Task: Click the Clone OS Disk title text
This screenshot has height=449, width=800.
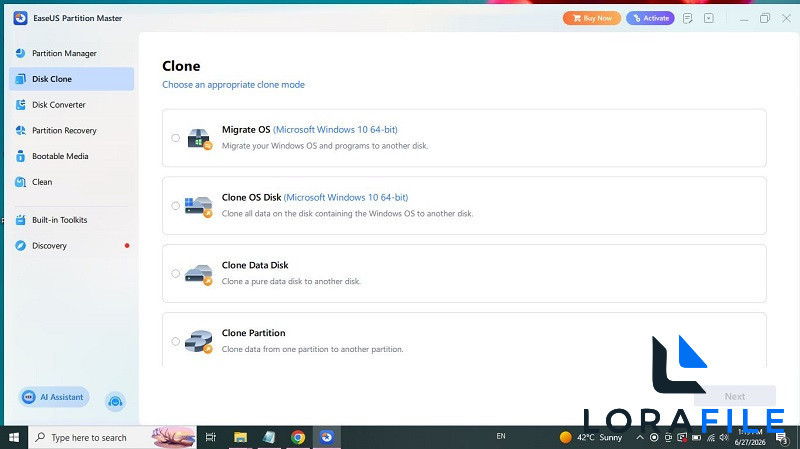Action: point(252,197)
